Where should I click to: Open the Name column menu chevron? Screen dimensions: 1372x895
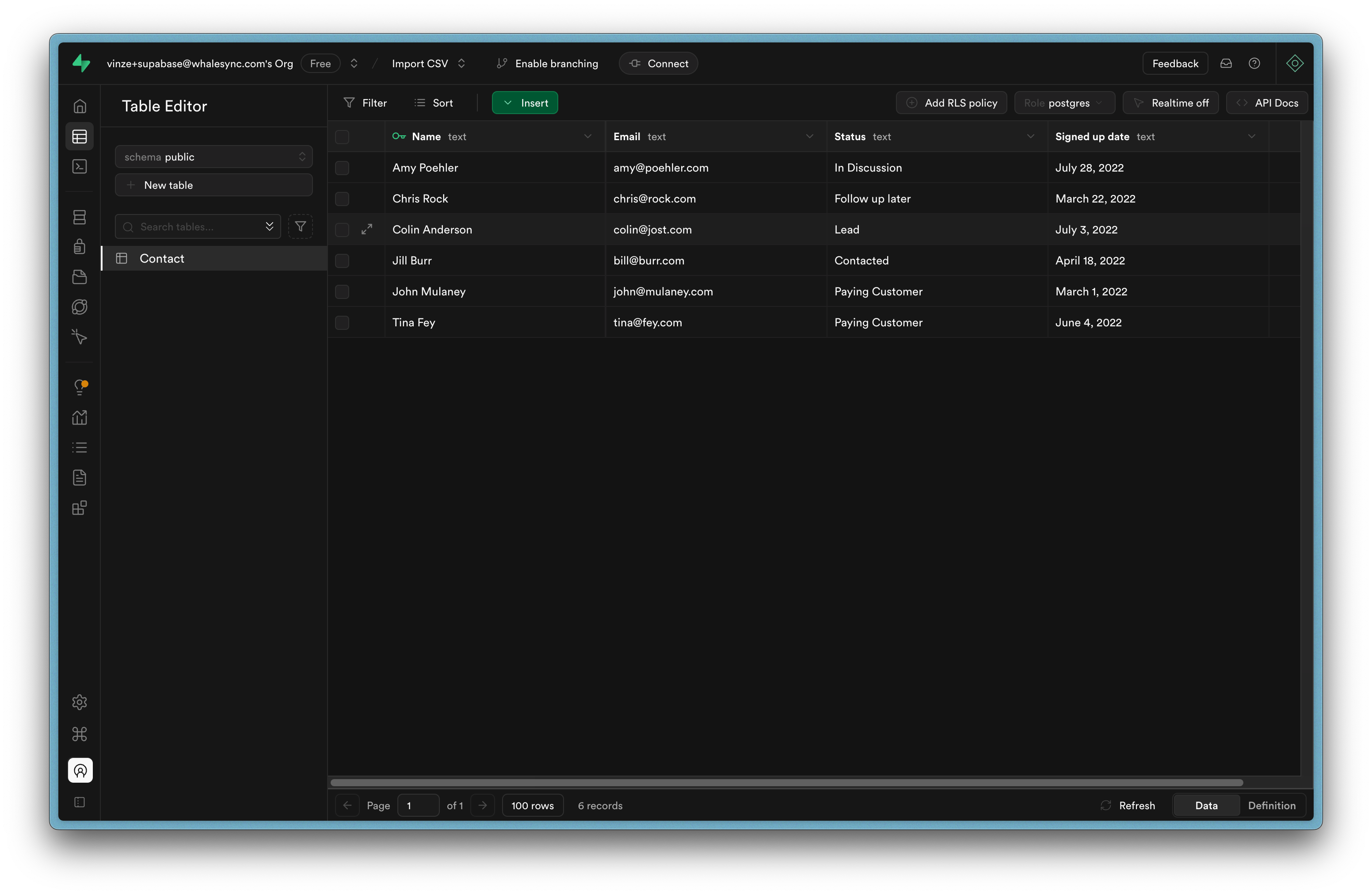(588, 137)
